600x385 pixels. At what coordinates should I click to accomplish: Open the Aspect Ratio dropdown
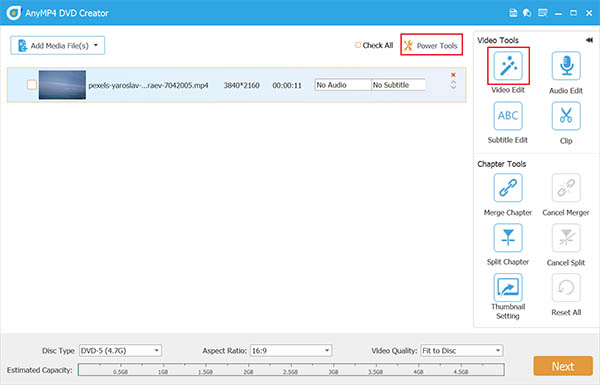[x=291, y=351]
